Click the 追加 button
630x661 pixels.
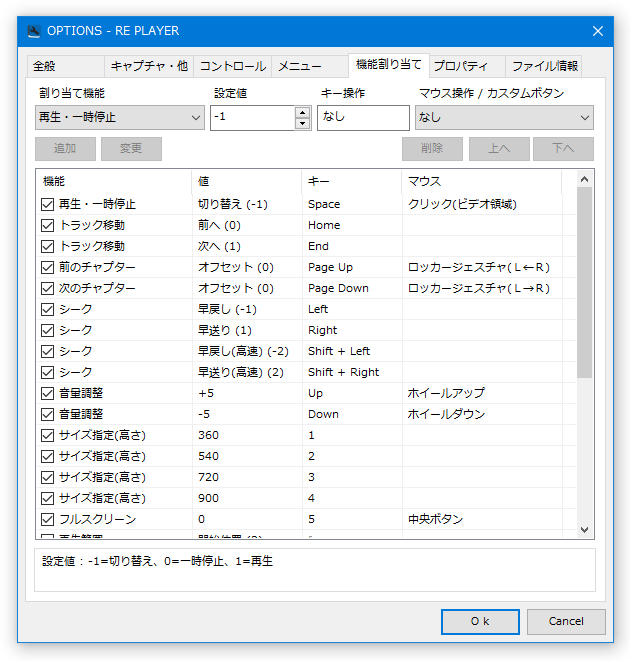65,149
